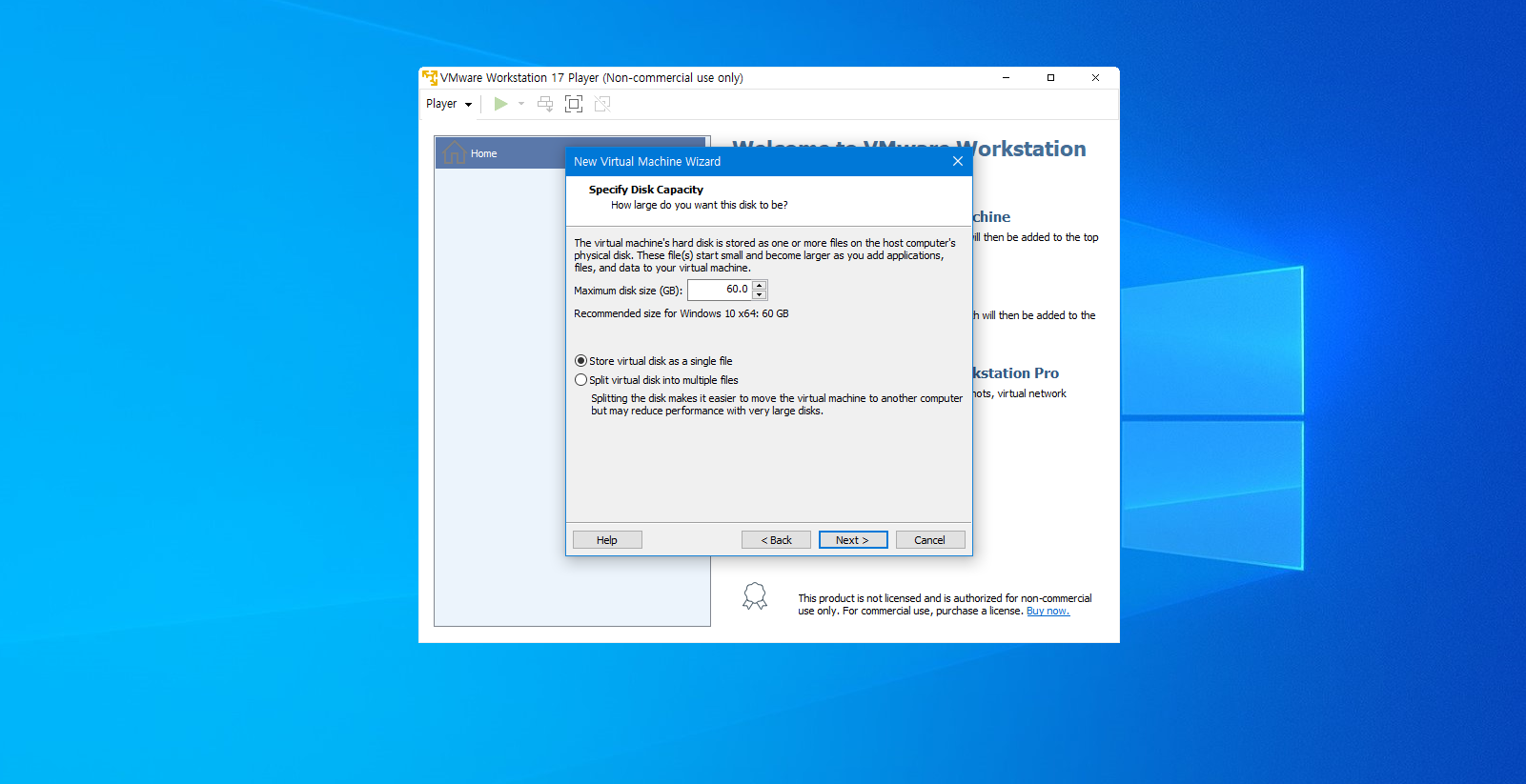Click the Back button in wizard
The width and height of the screenshot is (1526, 784).
tap(776, 540)
